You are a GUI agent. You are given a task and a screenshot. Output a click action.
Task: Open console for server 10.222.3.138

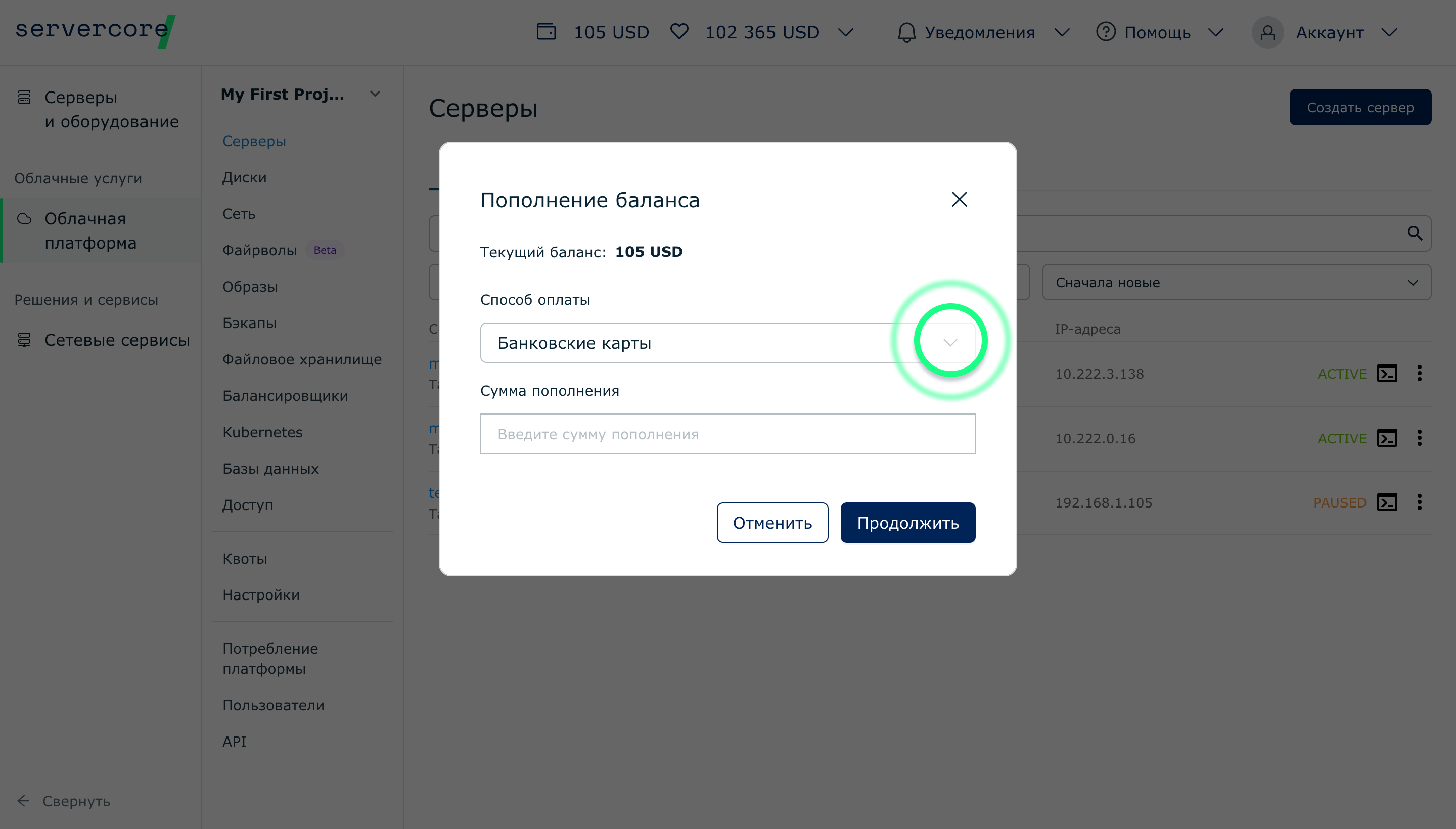[1387, 374]
